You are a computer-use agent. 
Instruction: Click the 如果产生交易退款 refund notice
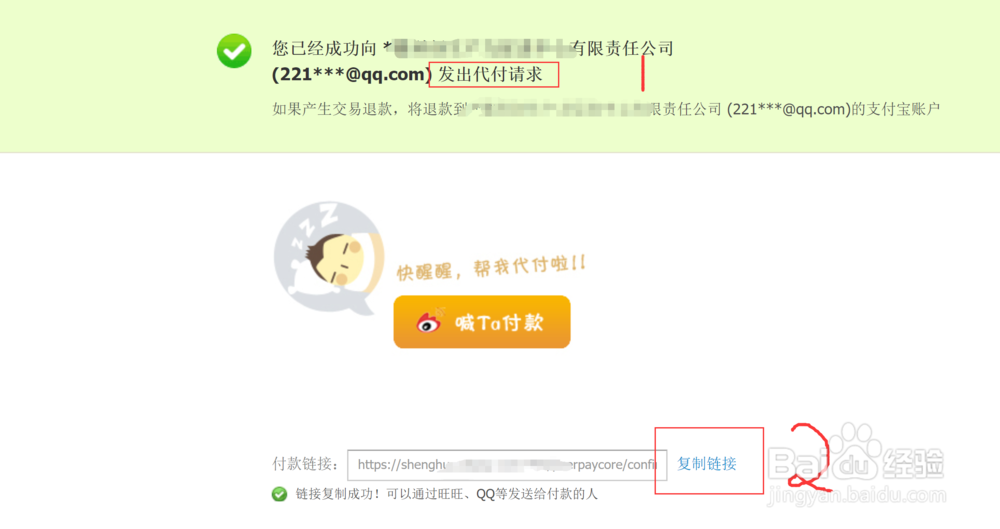coord(606,109)
